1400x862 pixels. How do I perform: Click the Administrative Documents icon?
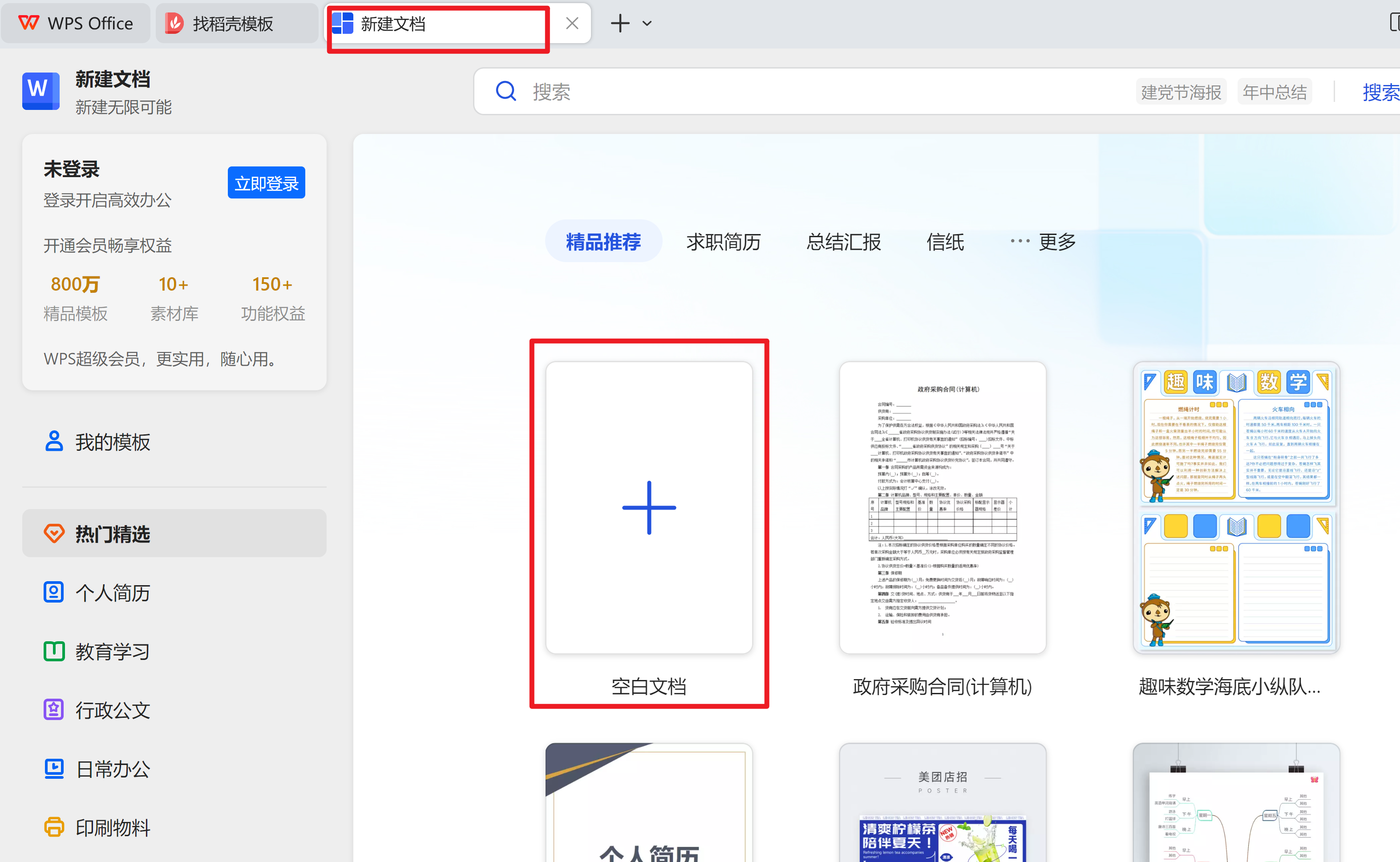click(x=54, y=710)
